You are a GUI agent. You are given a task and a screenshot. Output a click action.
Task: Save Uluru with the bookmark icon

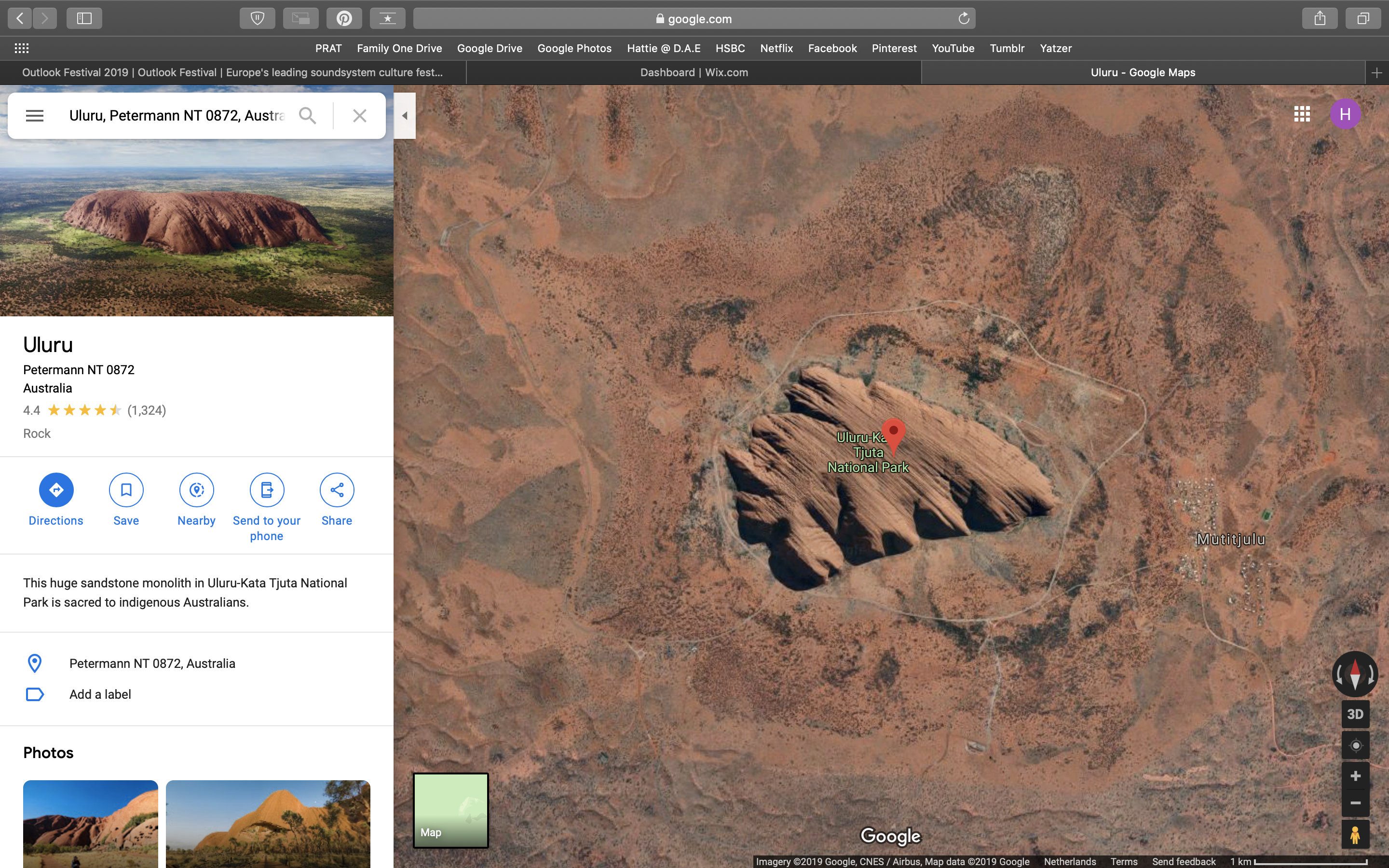[126, 489]
